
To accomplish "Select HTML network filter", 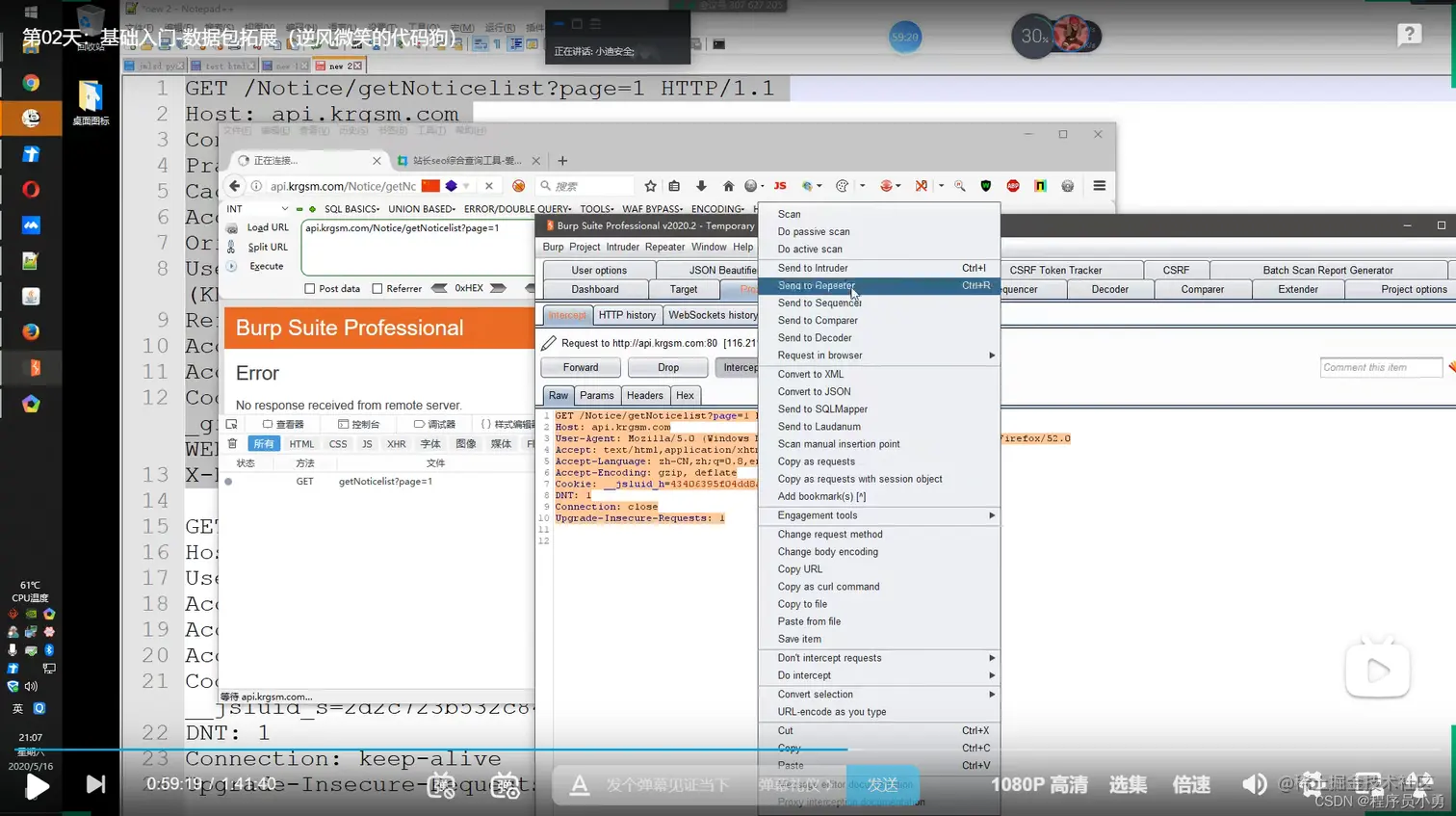I will coord(301,444).
